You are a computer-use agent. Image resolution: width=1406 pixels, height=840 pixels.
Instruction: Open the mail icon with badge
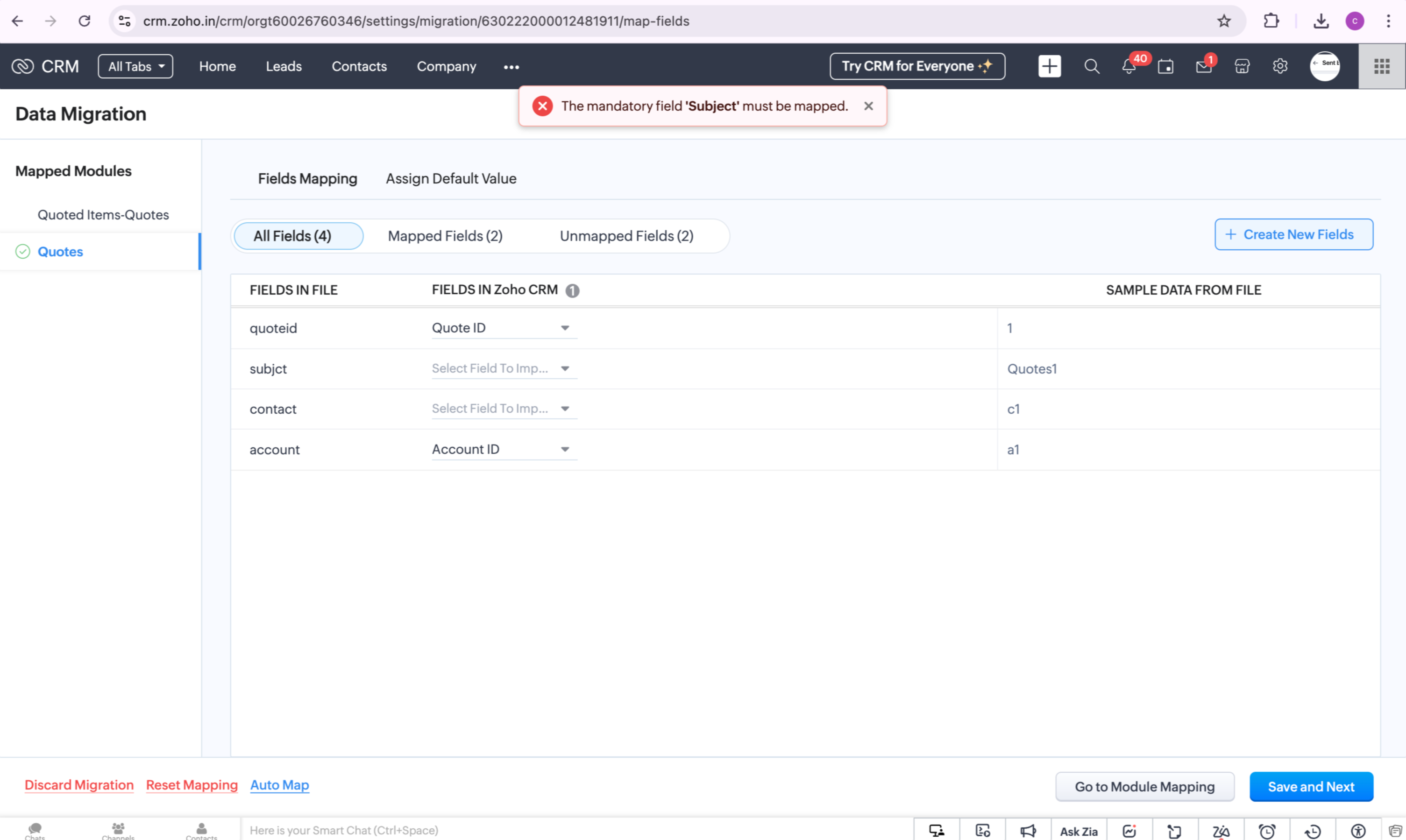coord(1203,67)
